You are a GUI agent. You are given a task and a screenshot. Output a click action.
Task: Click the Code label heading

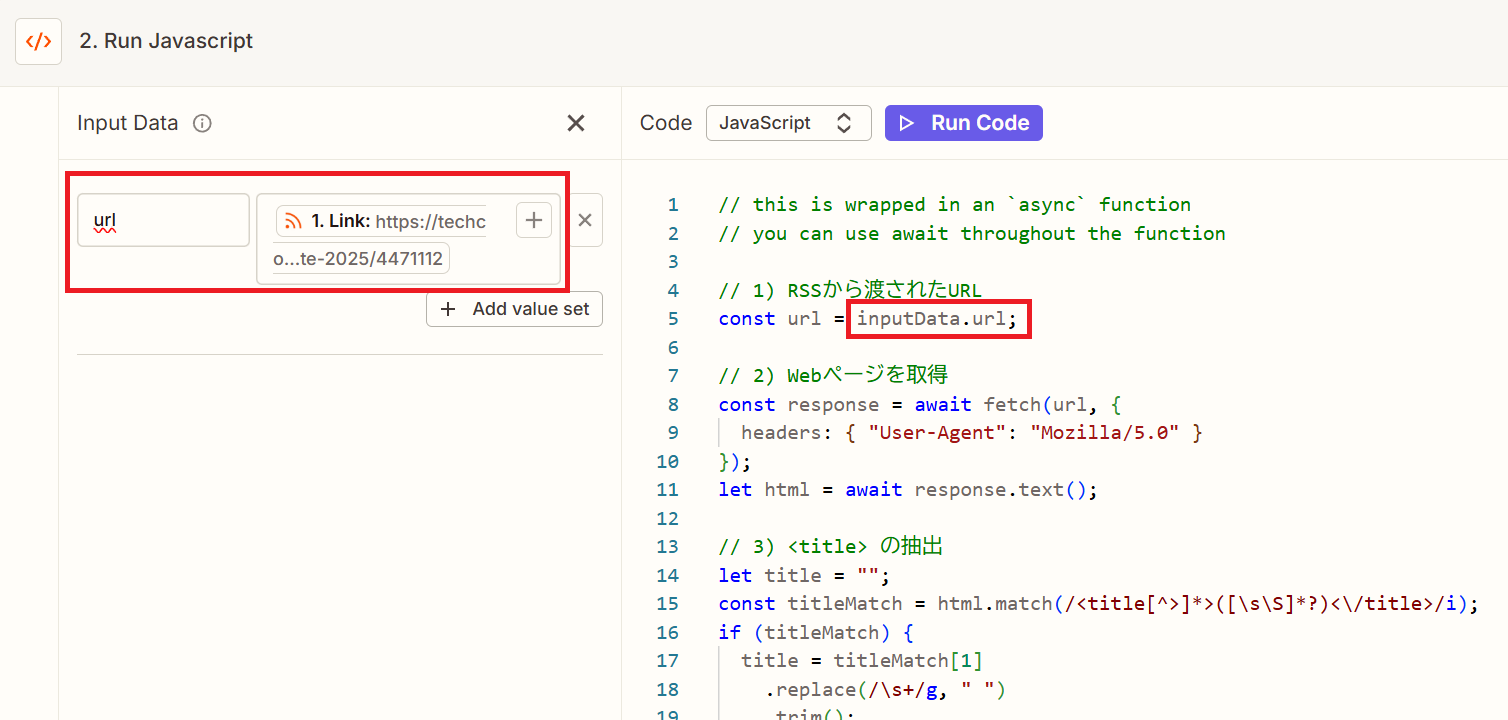666,123
